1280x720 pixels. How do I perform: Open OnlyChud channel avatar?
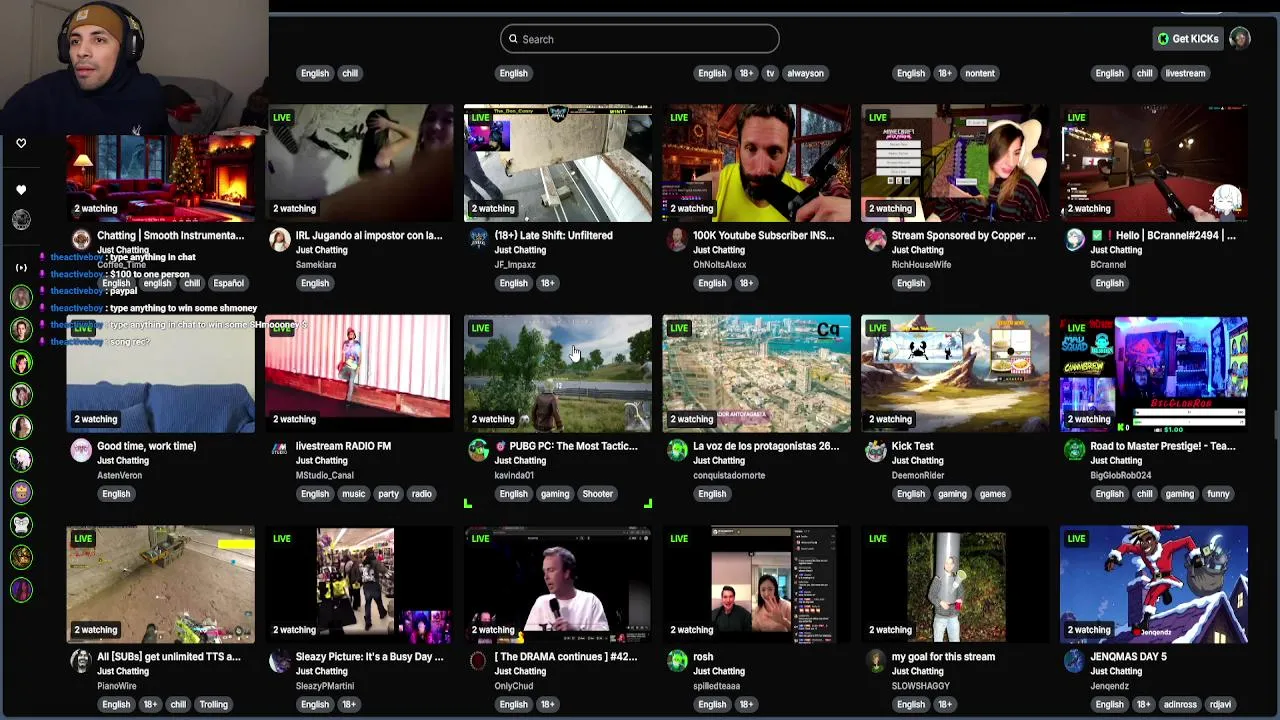point(479,661)
